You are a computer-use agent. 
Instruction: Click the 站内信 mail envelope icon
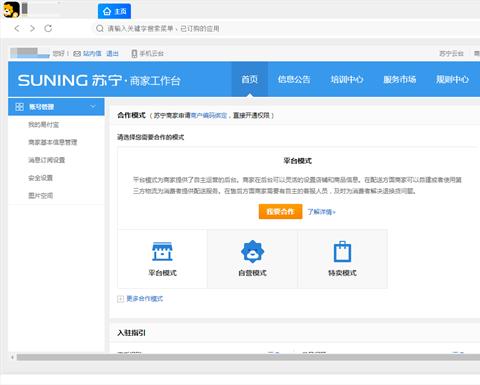[x=77, y=53]
